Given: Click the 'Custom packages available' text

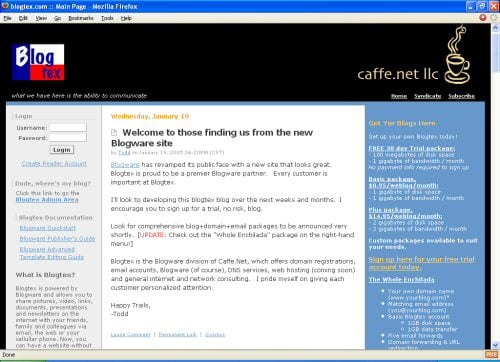Looking at the screenshot, I should point(423,244).
